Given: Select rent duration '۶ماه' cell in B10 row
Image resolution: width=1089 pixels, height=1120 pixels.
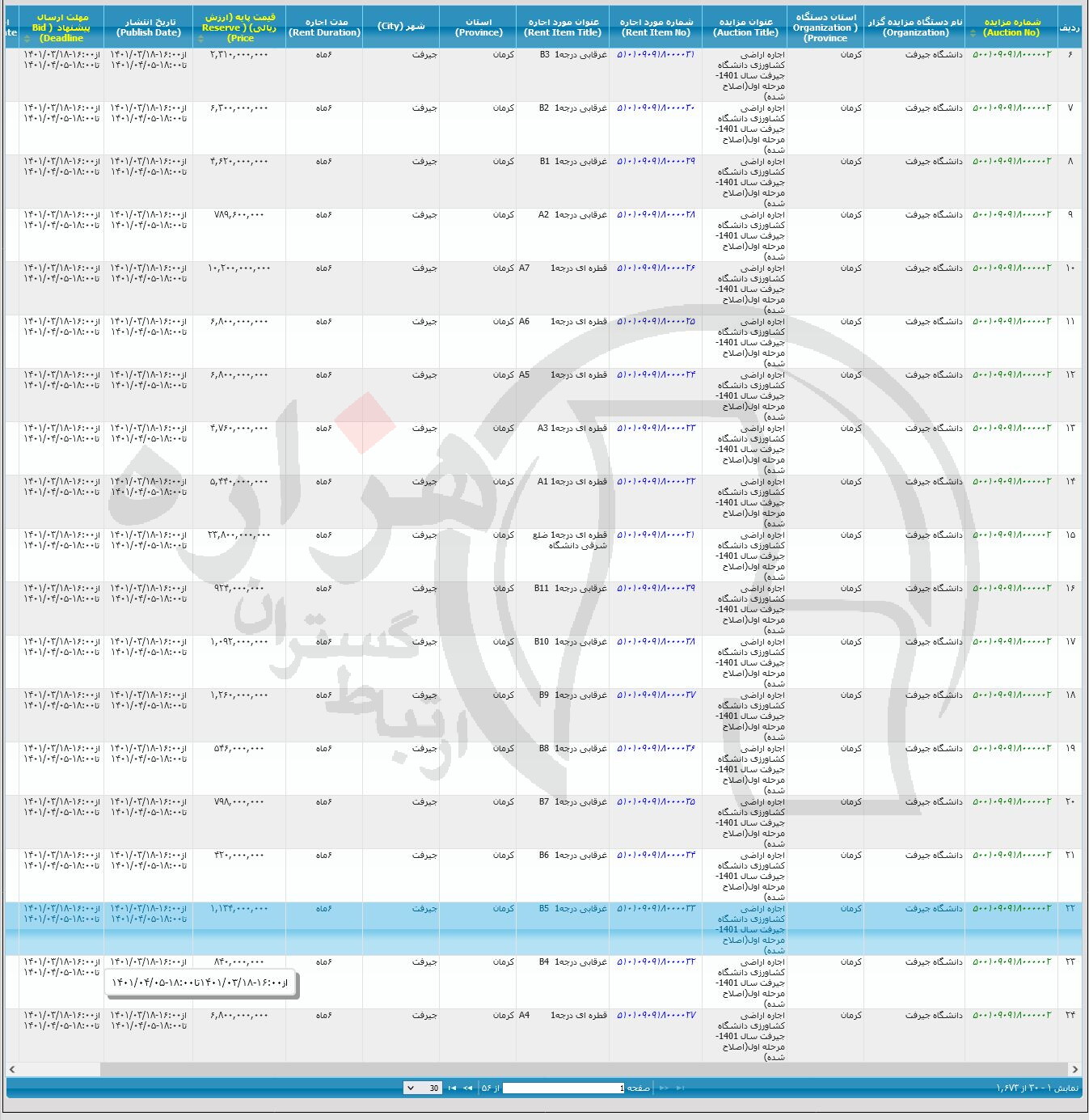Looking at the screenshot, I should 324,661.
